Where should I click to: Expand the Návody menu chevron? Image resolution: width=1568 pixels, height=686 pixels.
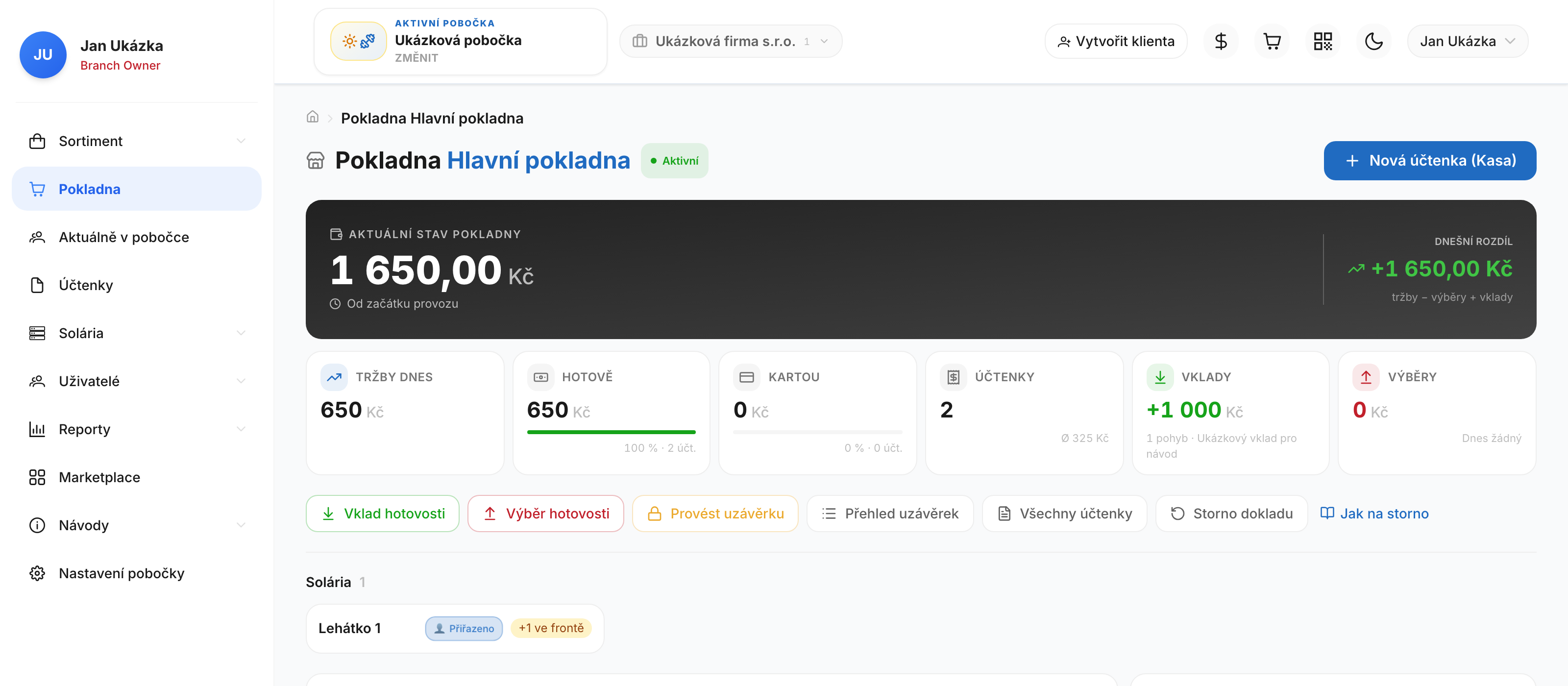pos(241,525)
